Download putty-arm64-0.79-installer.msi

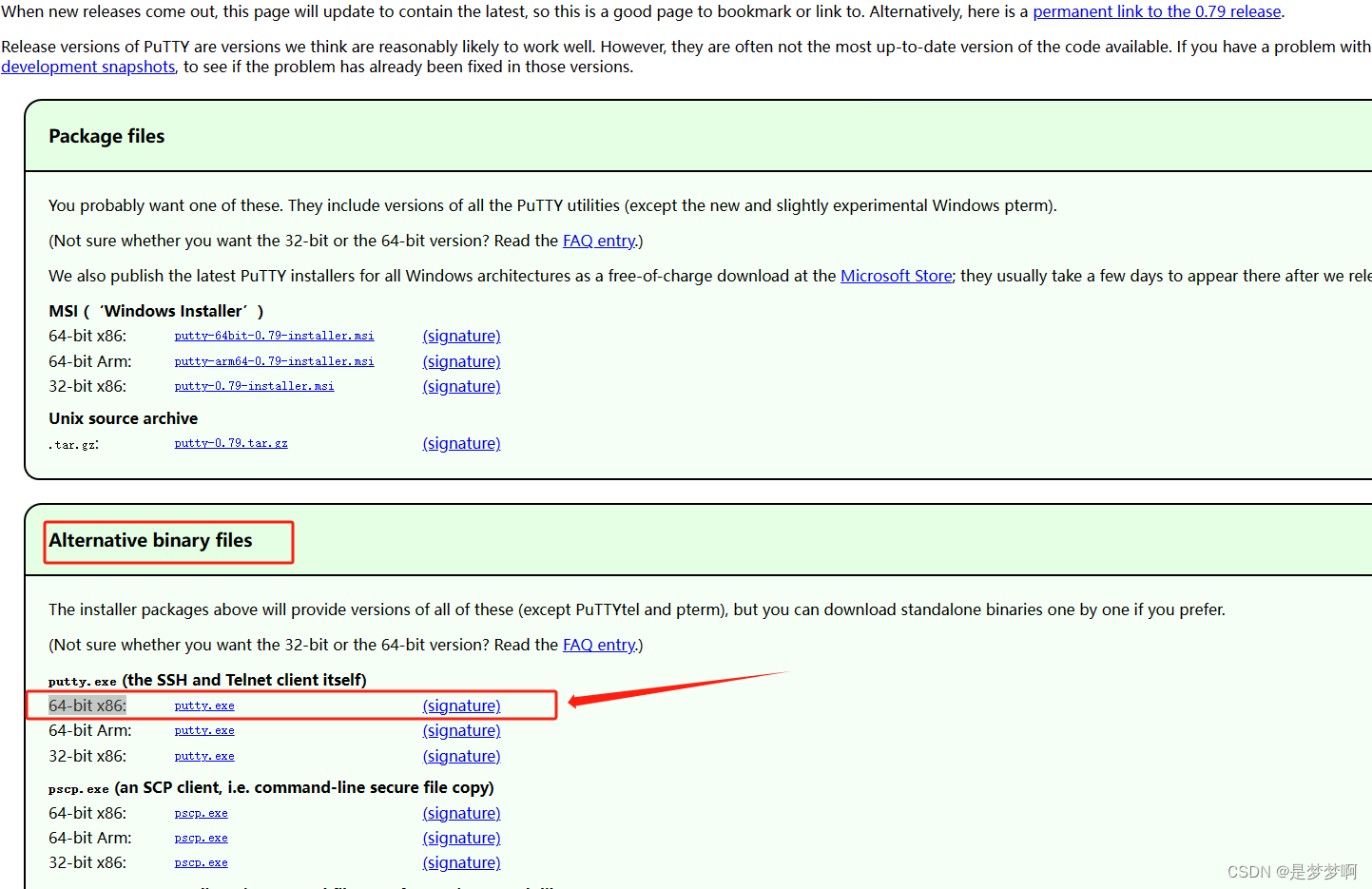[x=274, y=361]
